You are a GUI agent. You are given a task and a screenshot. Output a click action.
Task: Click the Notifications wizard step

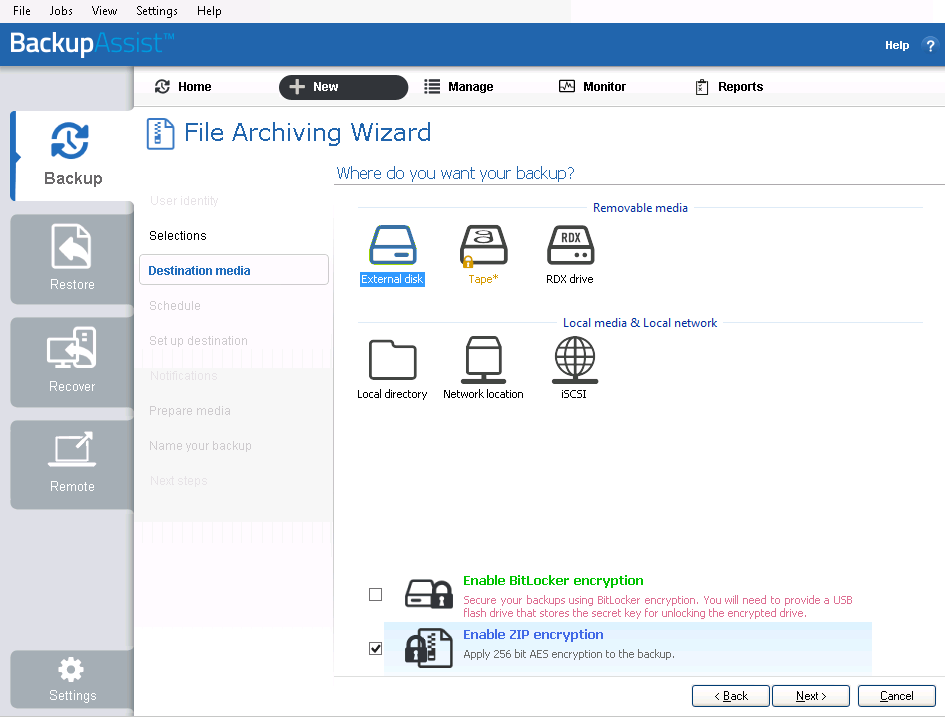(183, 375)
